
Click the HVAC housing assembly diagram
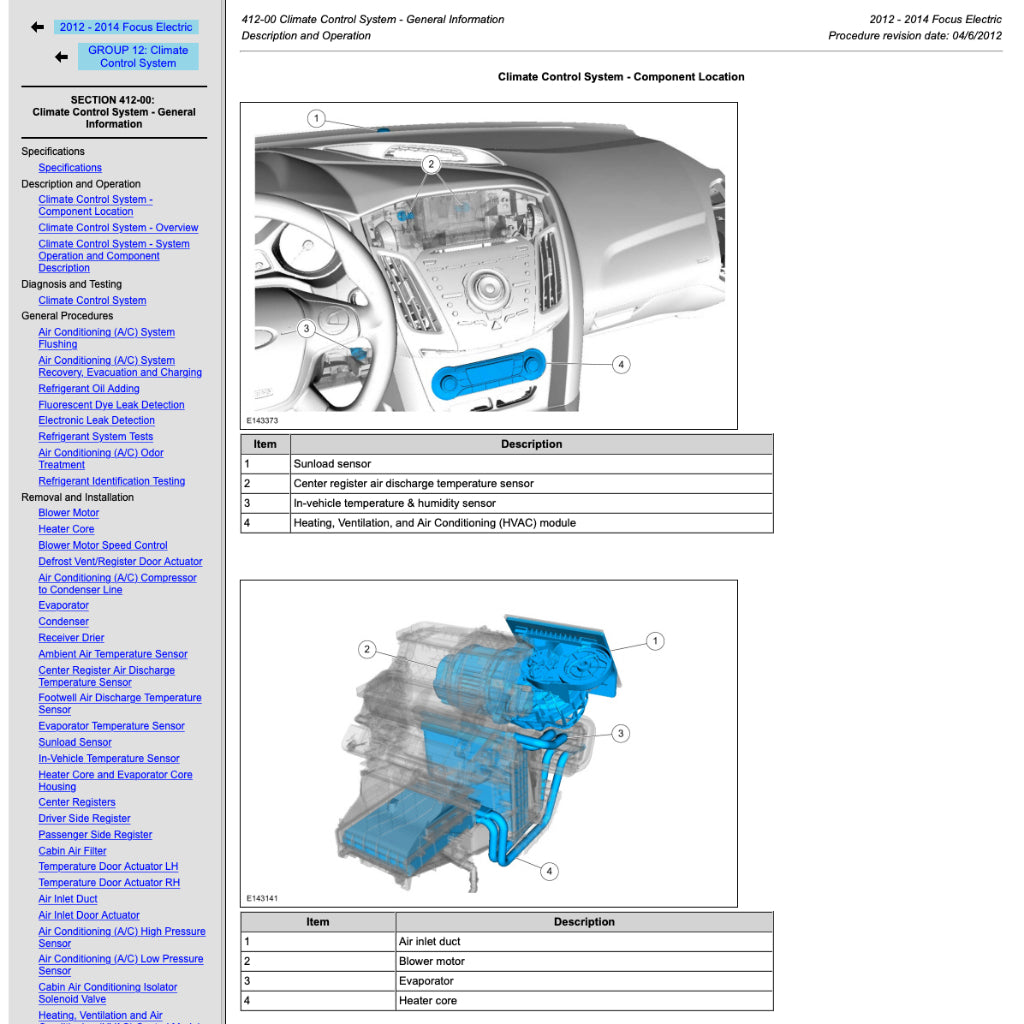point(488,743)
